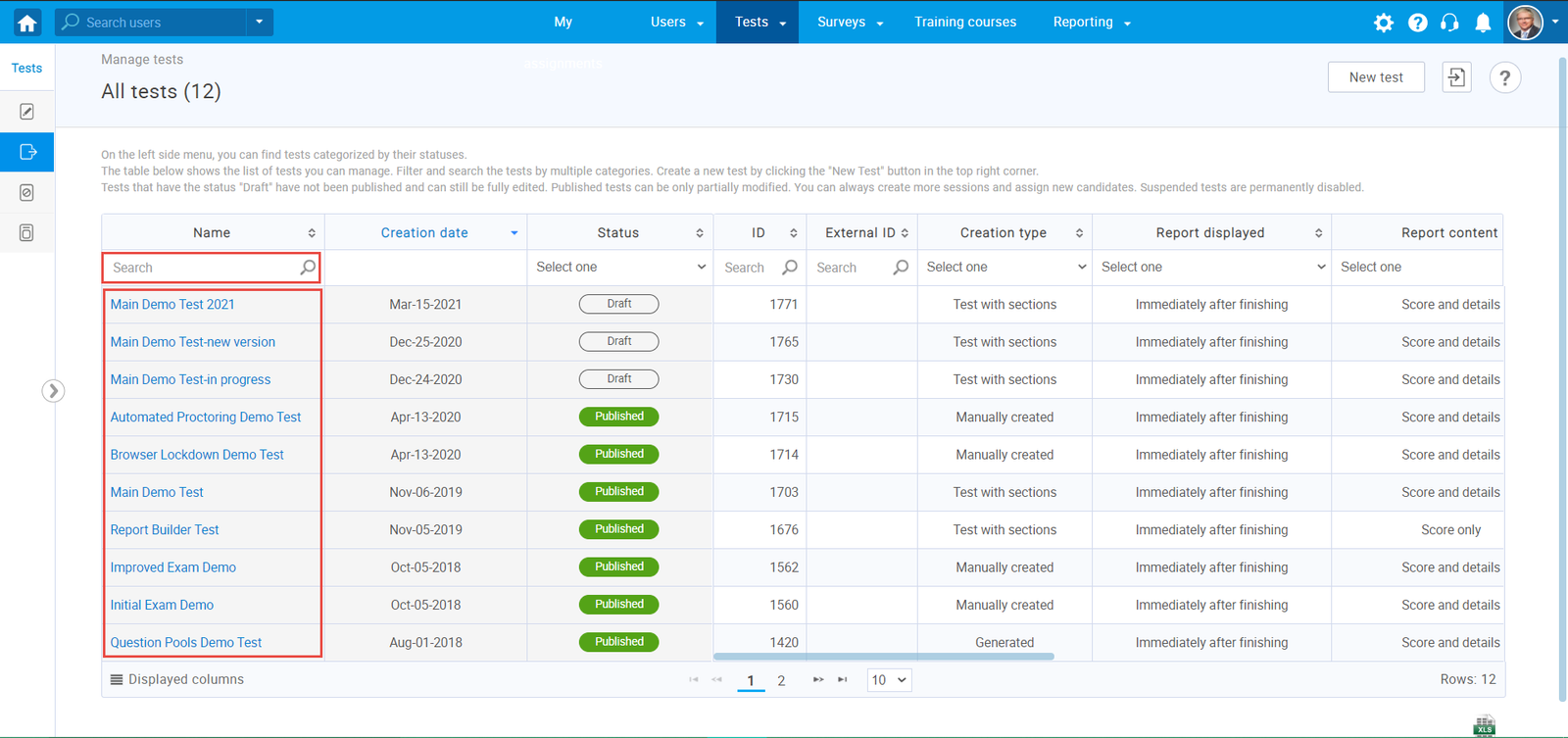The height and width of the screenshot is (738, 1568).
Task: Click the home icon in top bar
Action: pos(26,22)
